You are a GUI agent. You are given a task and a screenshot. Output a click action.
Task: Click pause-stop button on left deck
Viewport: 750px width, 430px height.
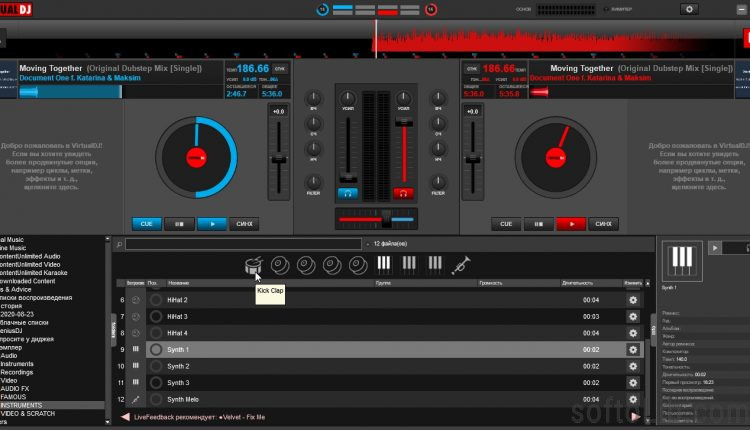click(179, 224)
